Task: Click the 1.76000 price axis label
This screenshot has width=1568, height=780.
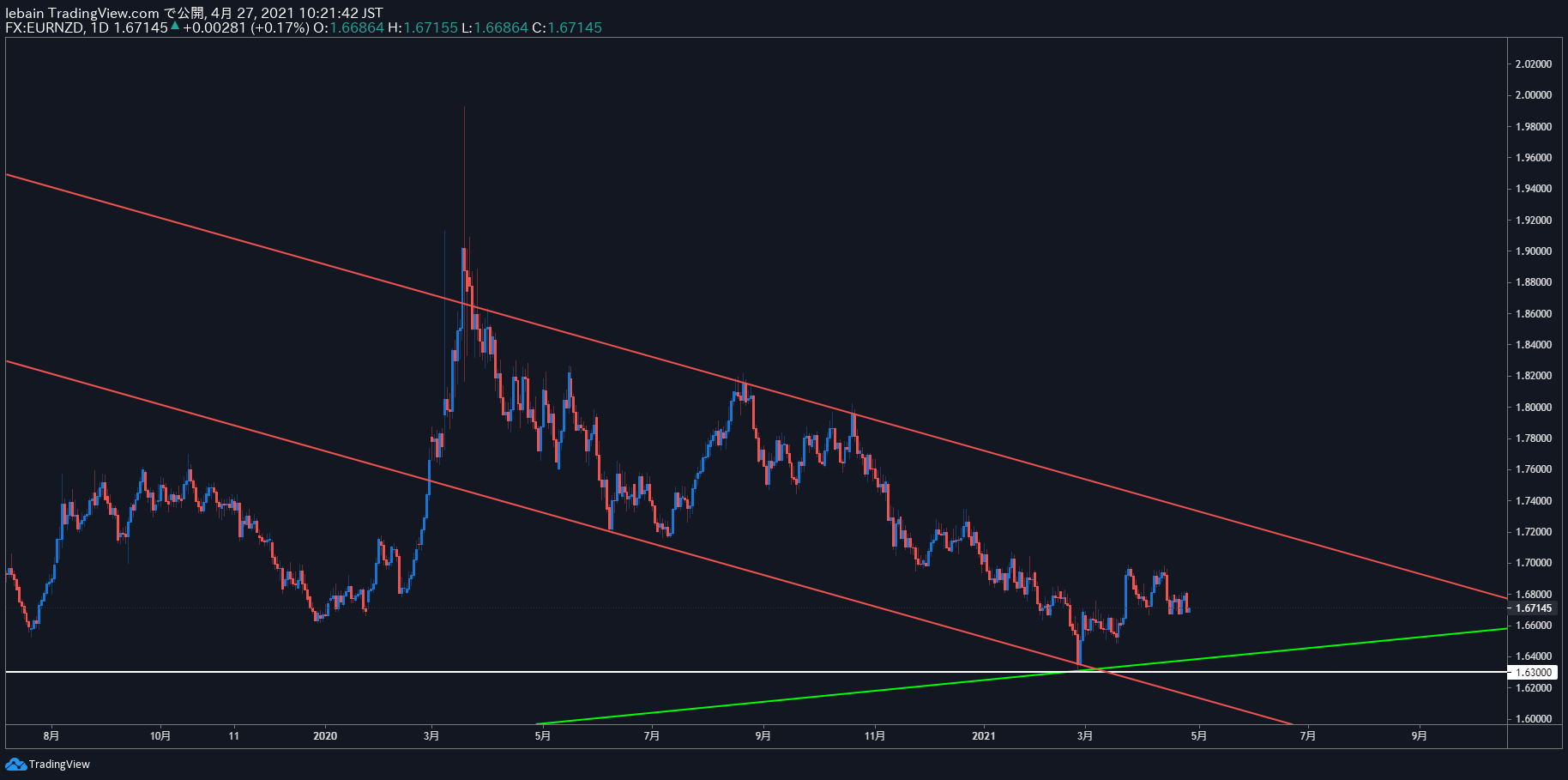Action: (1533, 469)
